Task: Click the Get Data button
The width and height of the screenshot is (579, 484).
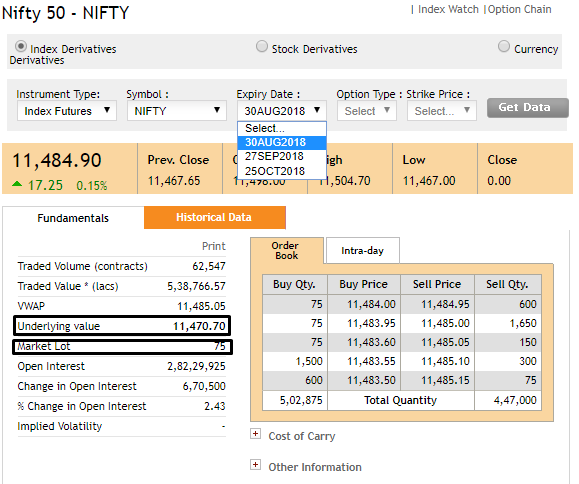Action: (x=528, y=108)
